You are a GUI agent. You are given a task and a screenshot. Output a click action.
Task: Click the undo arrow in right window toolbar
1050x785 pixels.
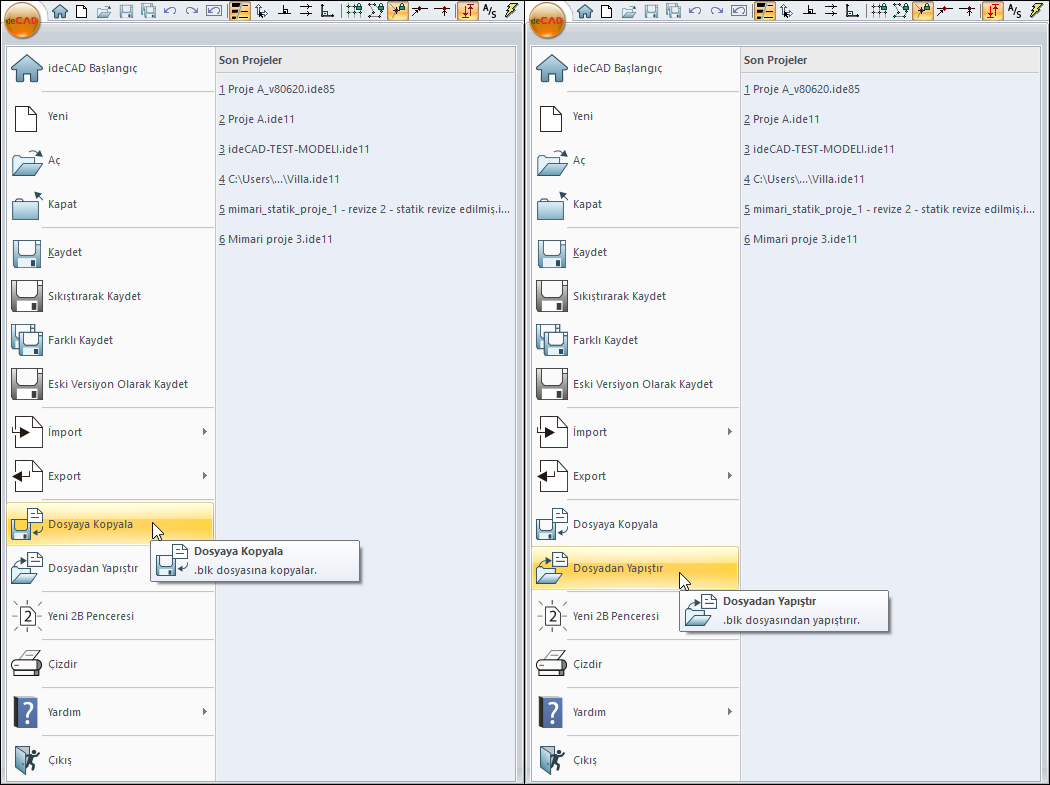point(695,11)
